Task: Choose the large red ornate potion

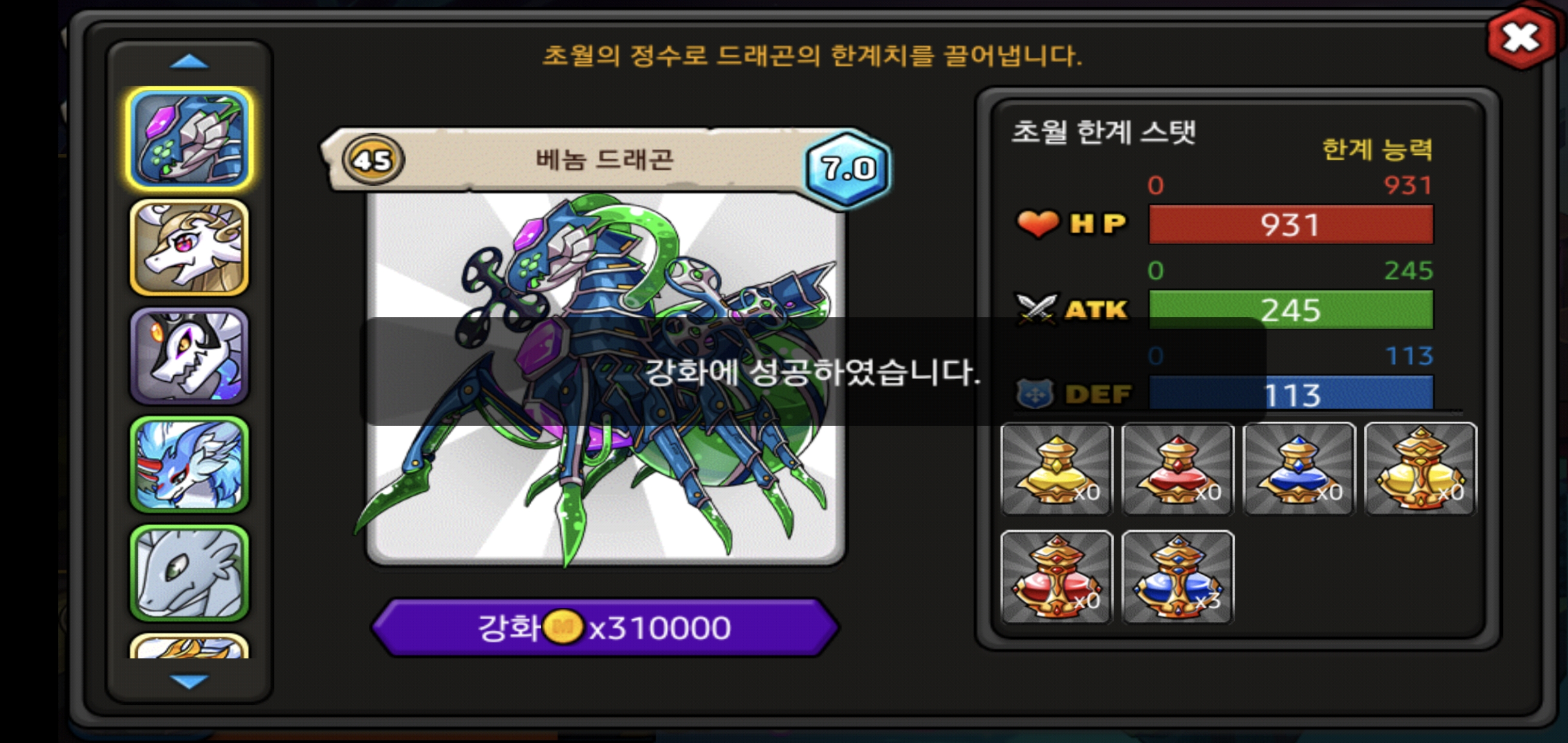Action: coord(1057,577)
